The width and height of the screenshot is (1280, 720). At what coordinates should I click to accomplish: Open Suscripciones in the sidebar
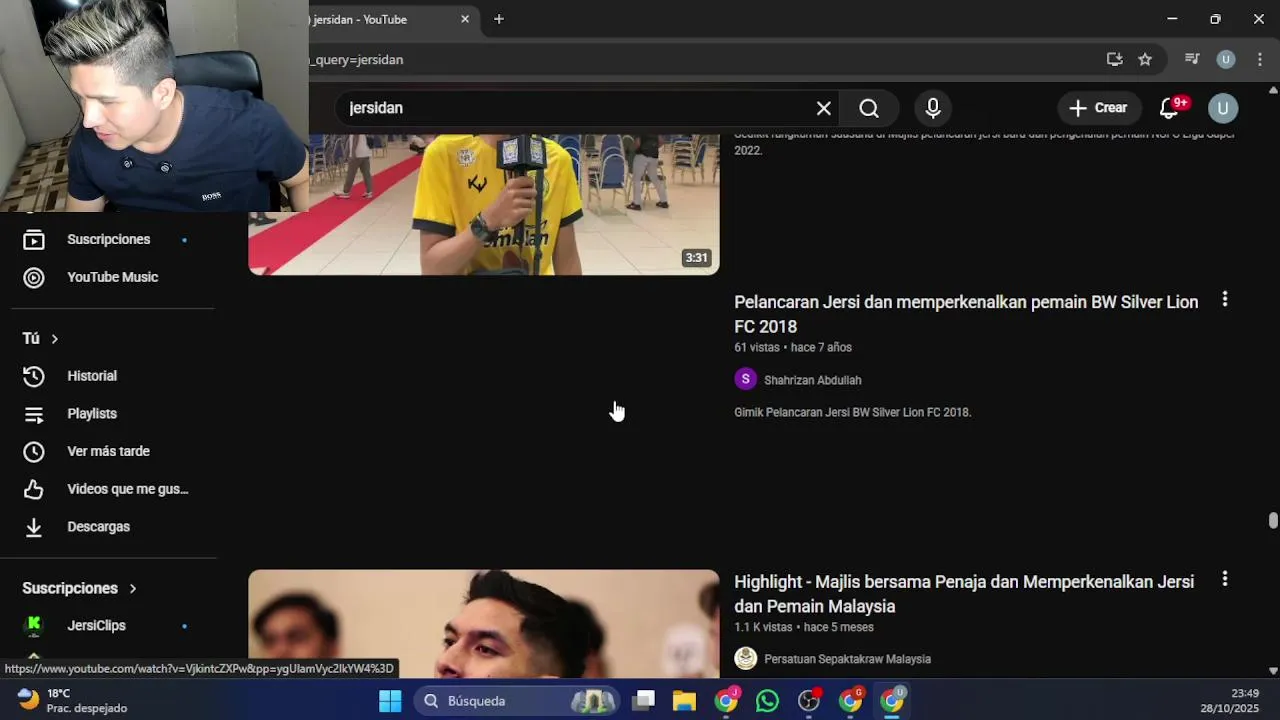[x=108, y=240]
